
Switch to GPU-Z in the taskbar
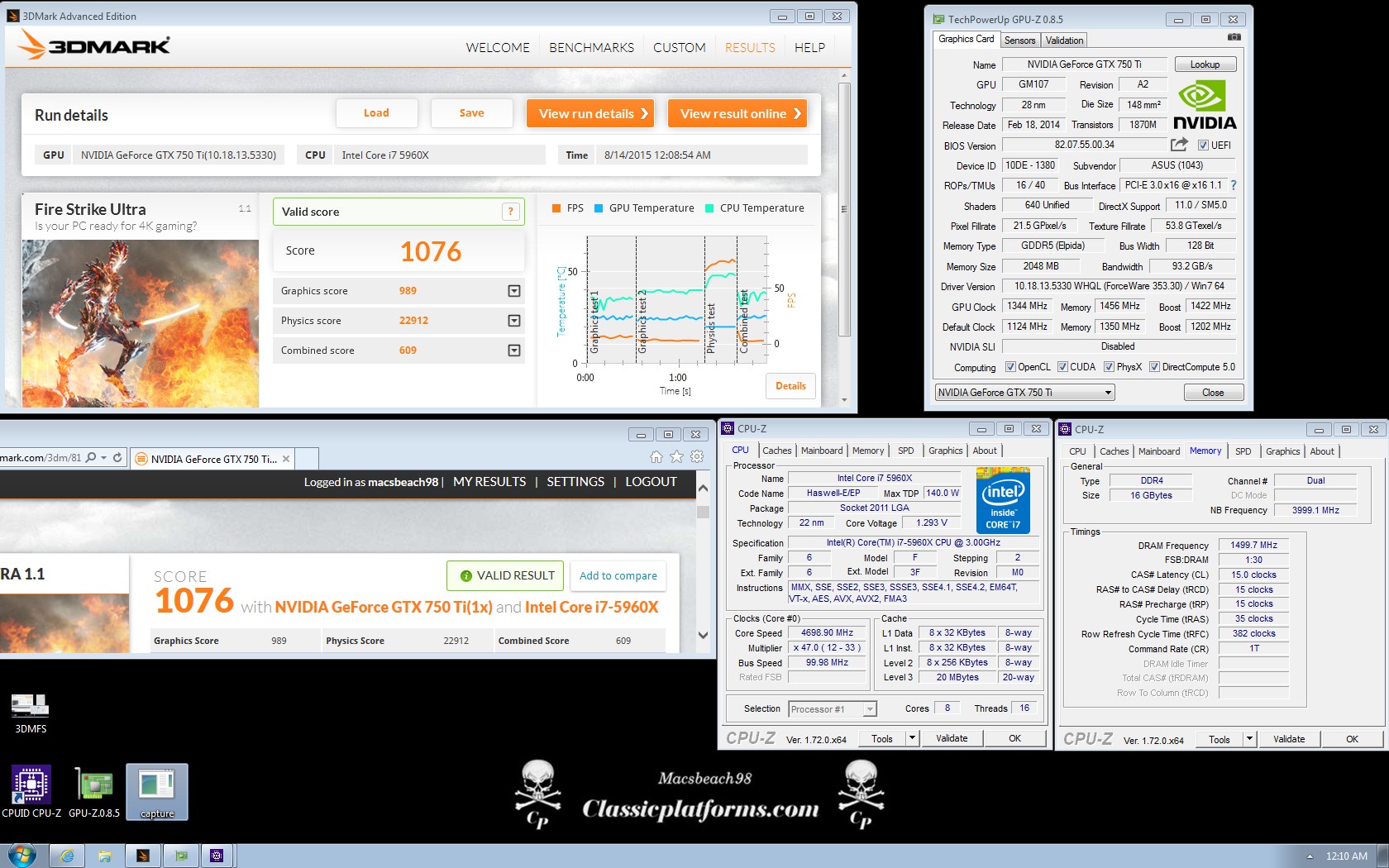[181, 856]
